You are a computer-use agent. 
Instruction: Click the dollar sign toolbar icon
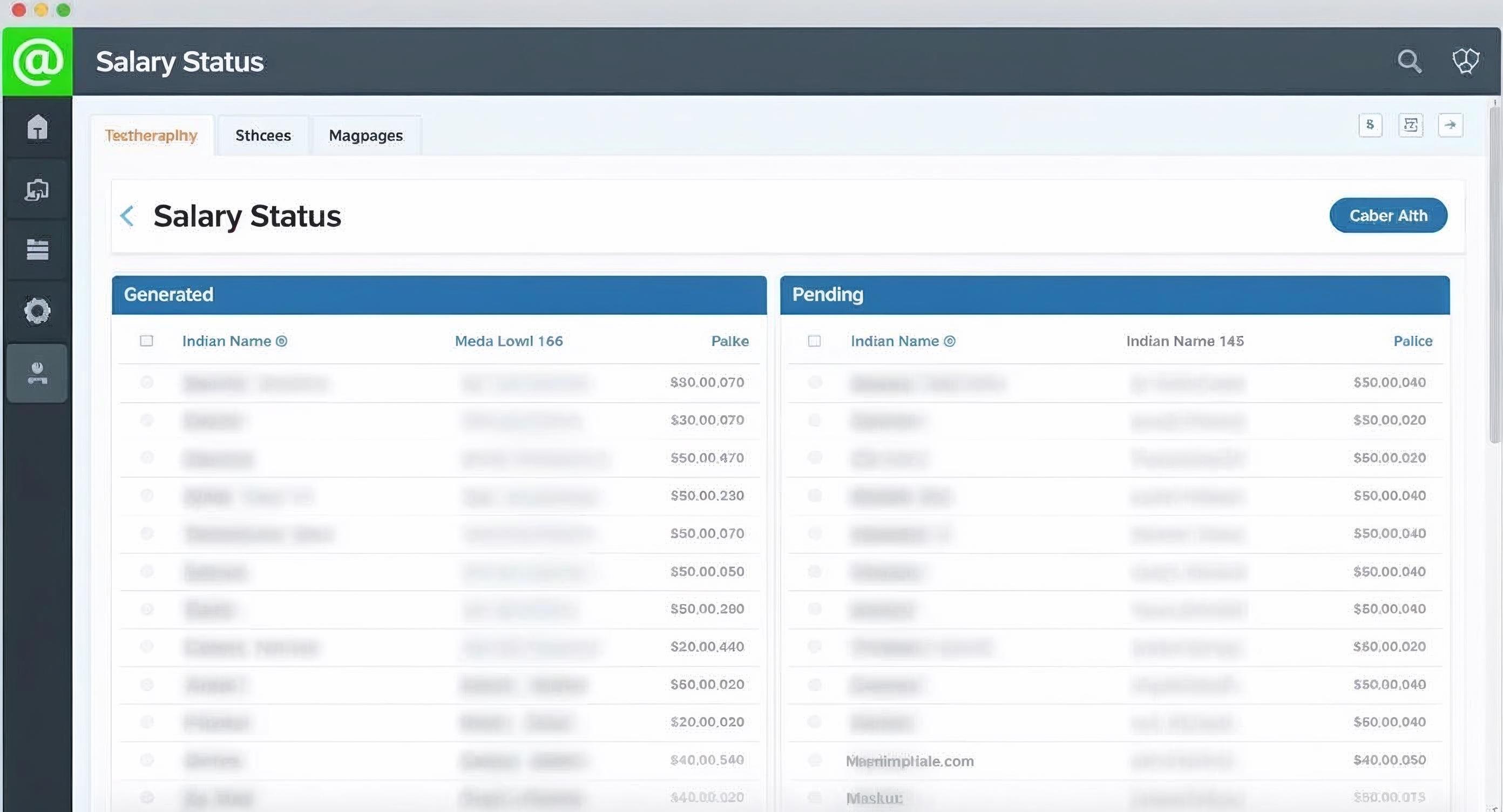pyautogui.click(x=1370, y=125)
